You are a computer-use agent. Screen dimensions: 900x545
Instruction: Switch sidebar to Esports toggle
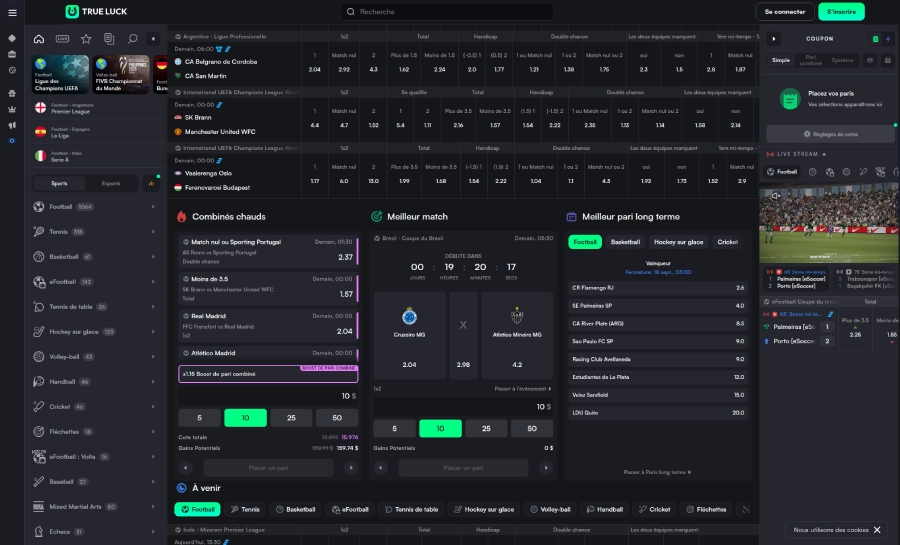coord(110,183)
